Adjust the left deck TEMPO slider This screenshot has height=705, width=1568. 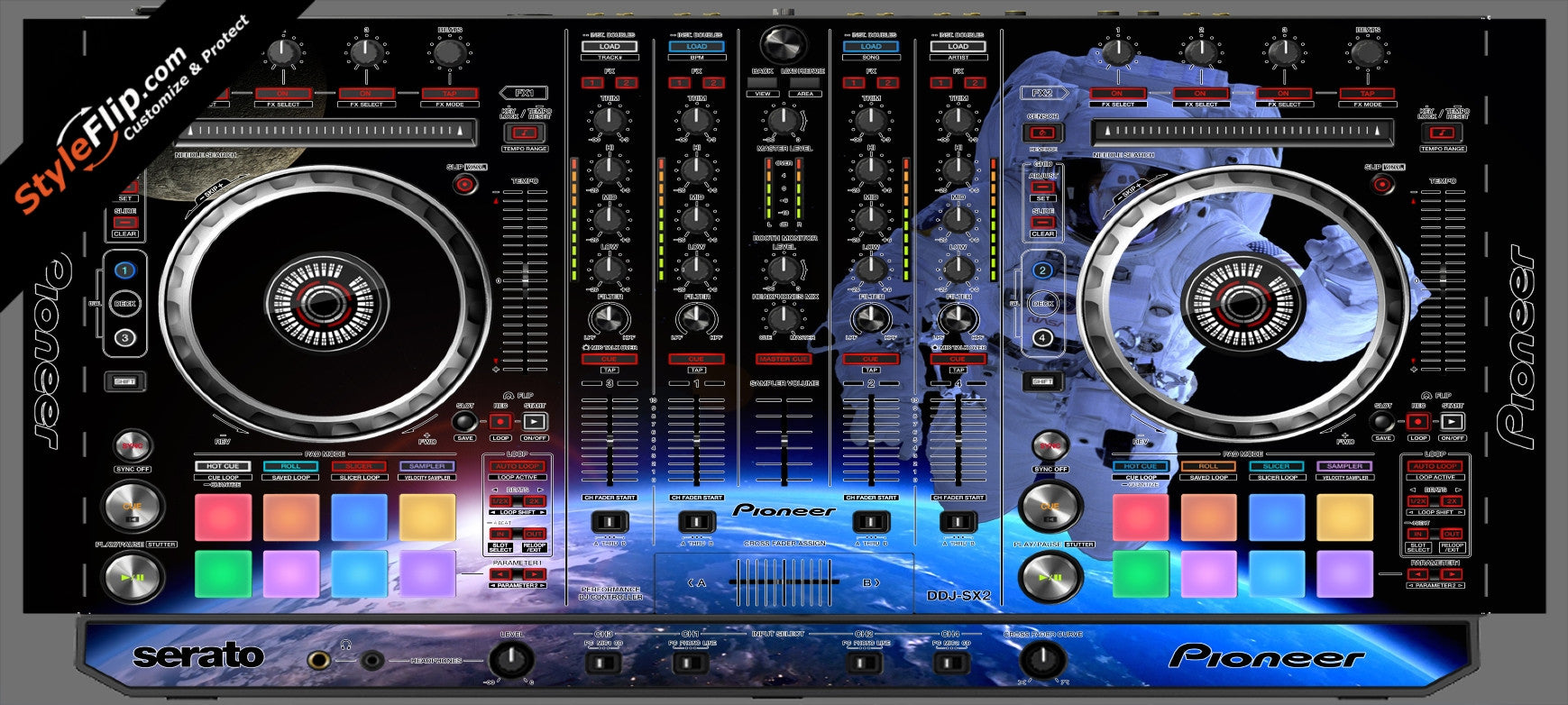526,280
